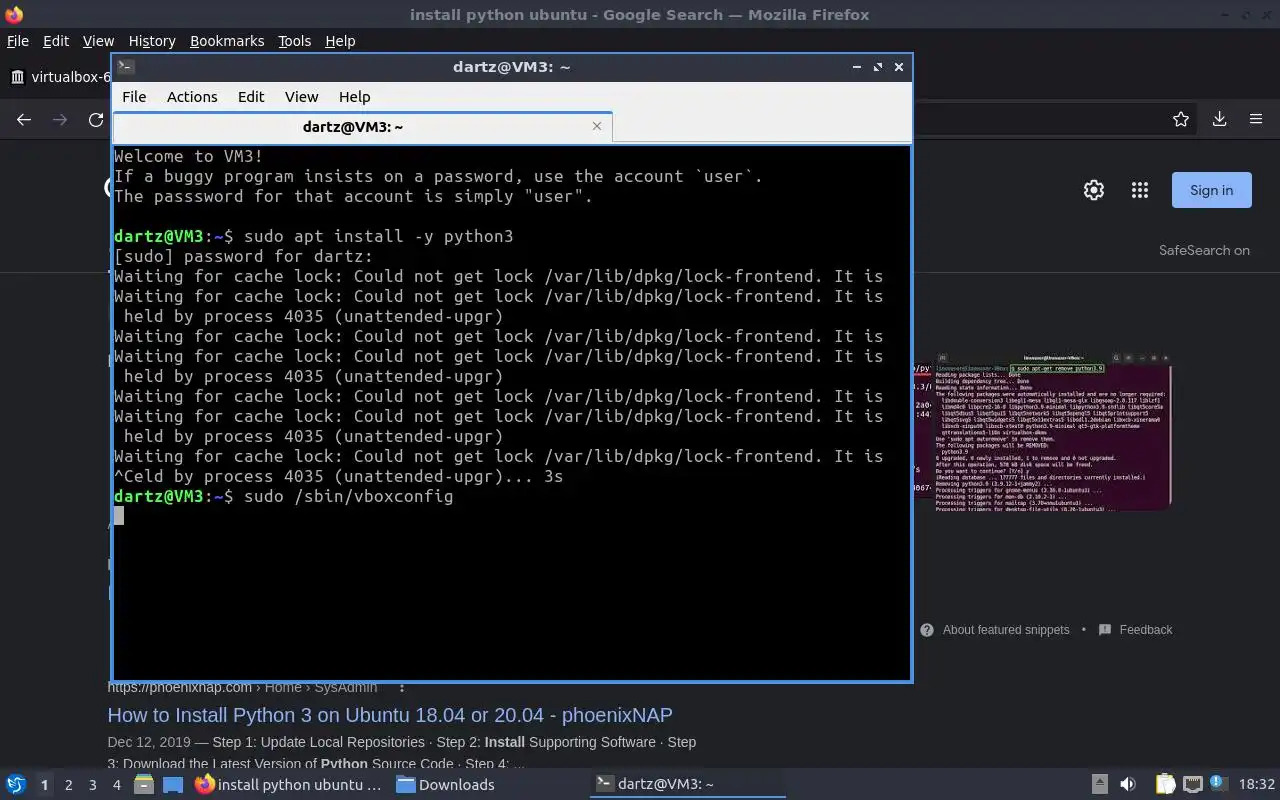The height and width of the screenshot is (800, 1280).
Task: Open the volume control tray icon
Action: pos(1128,784)
